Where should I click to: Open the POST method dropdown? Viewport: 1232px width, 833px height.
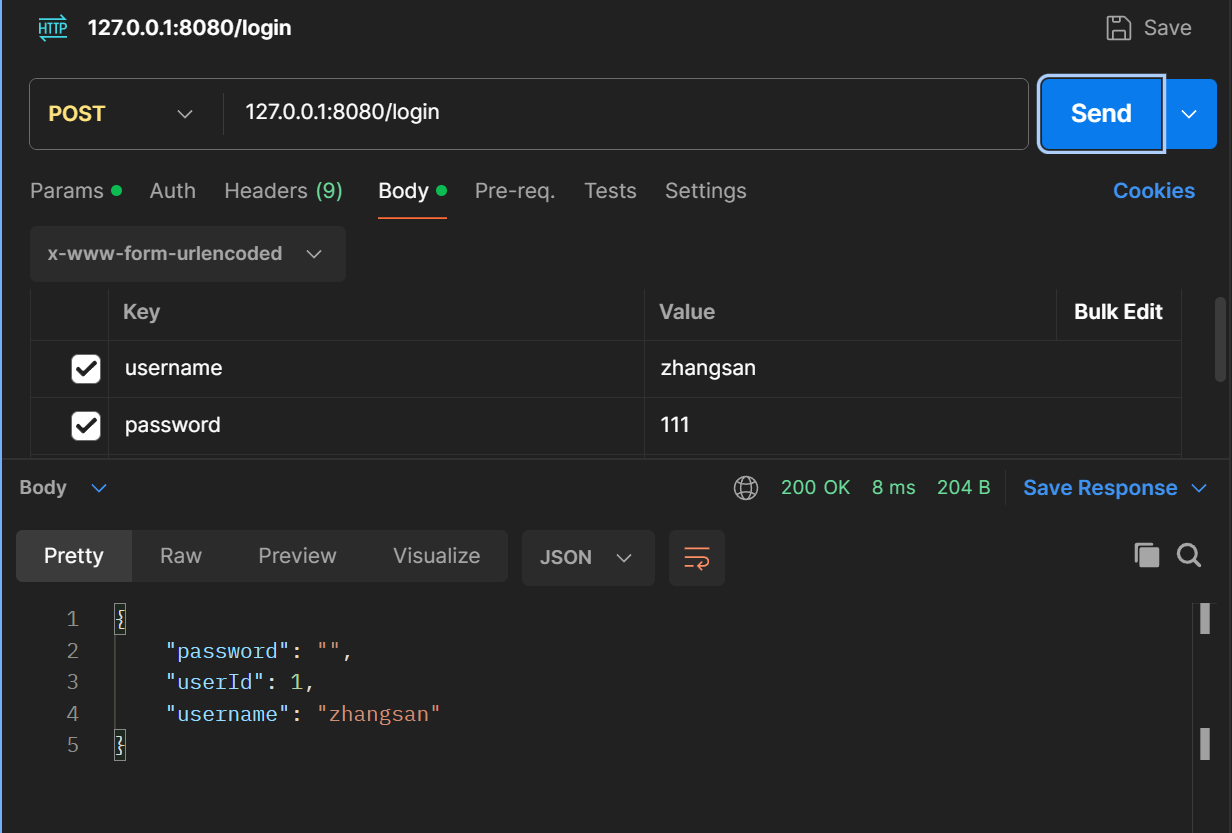click(121, 114)
